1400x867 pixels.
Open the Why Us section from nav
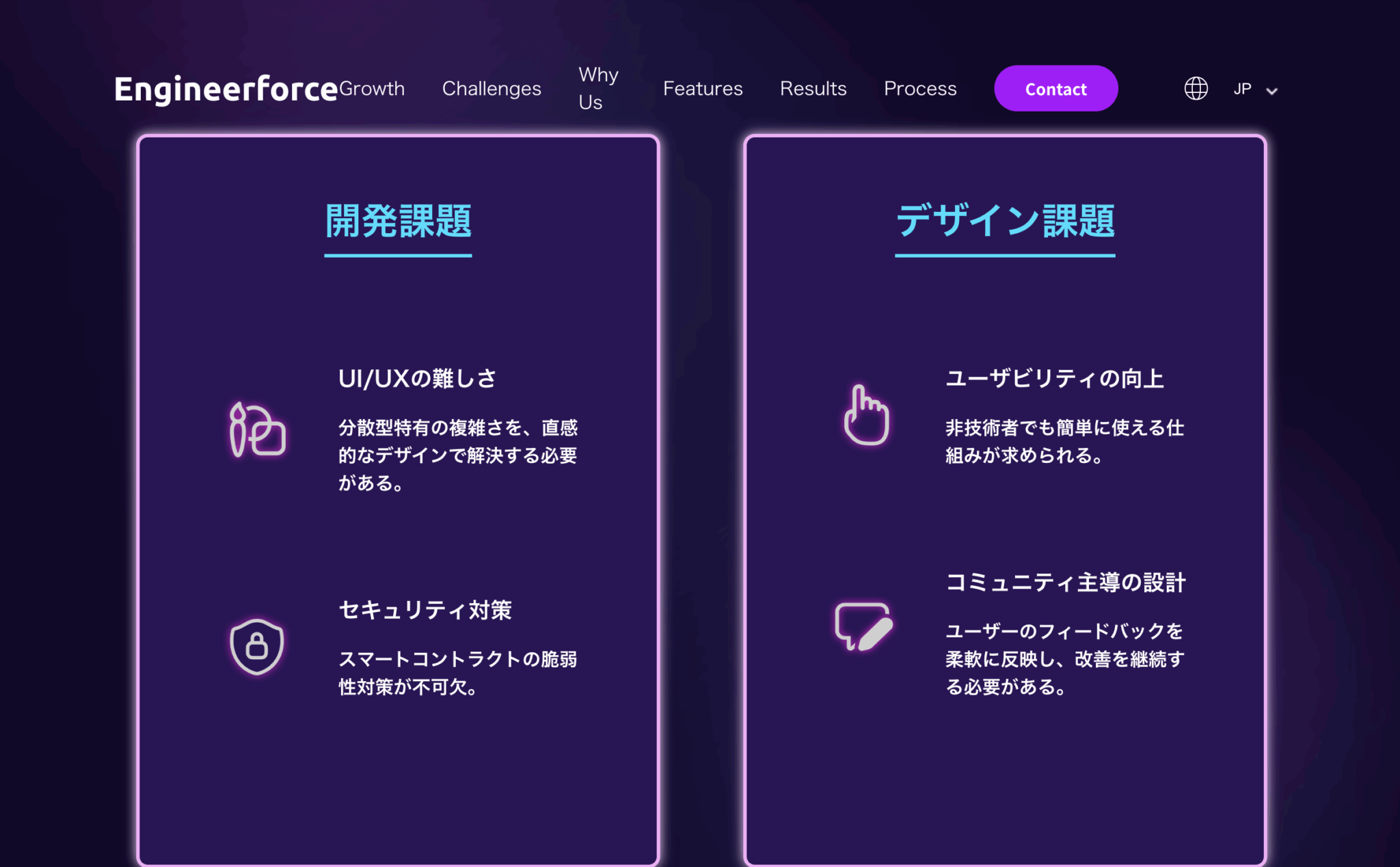point(598,88)
